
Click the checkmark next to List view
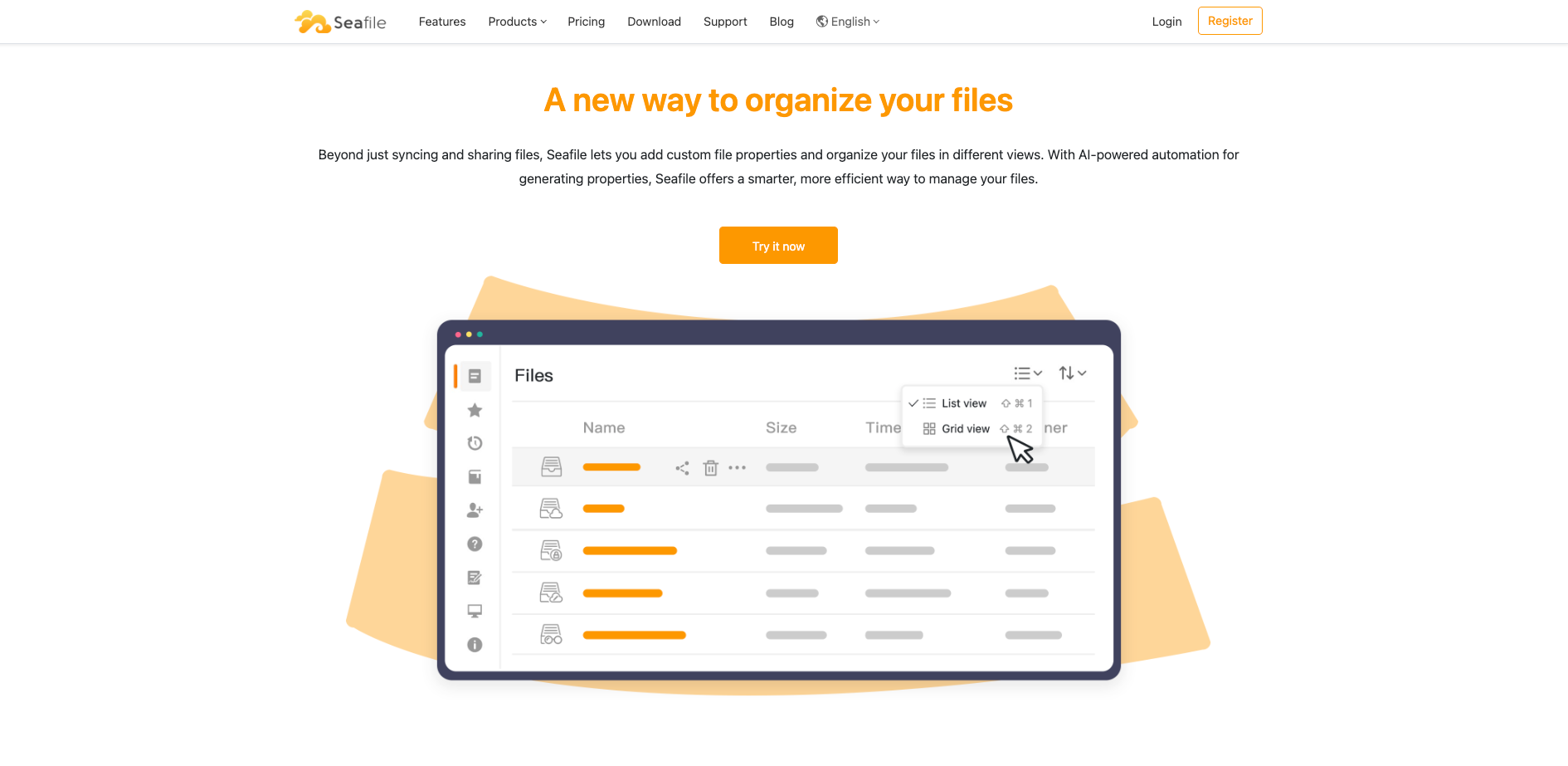click(913, 403)
